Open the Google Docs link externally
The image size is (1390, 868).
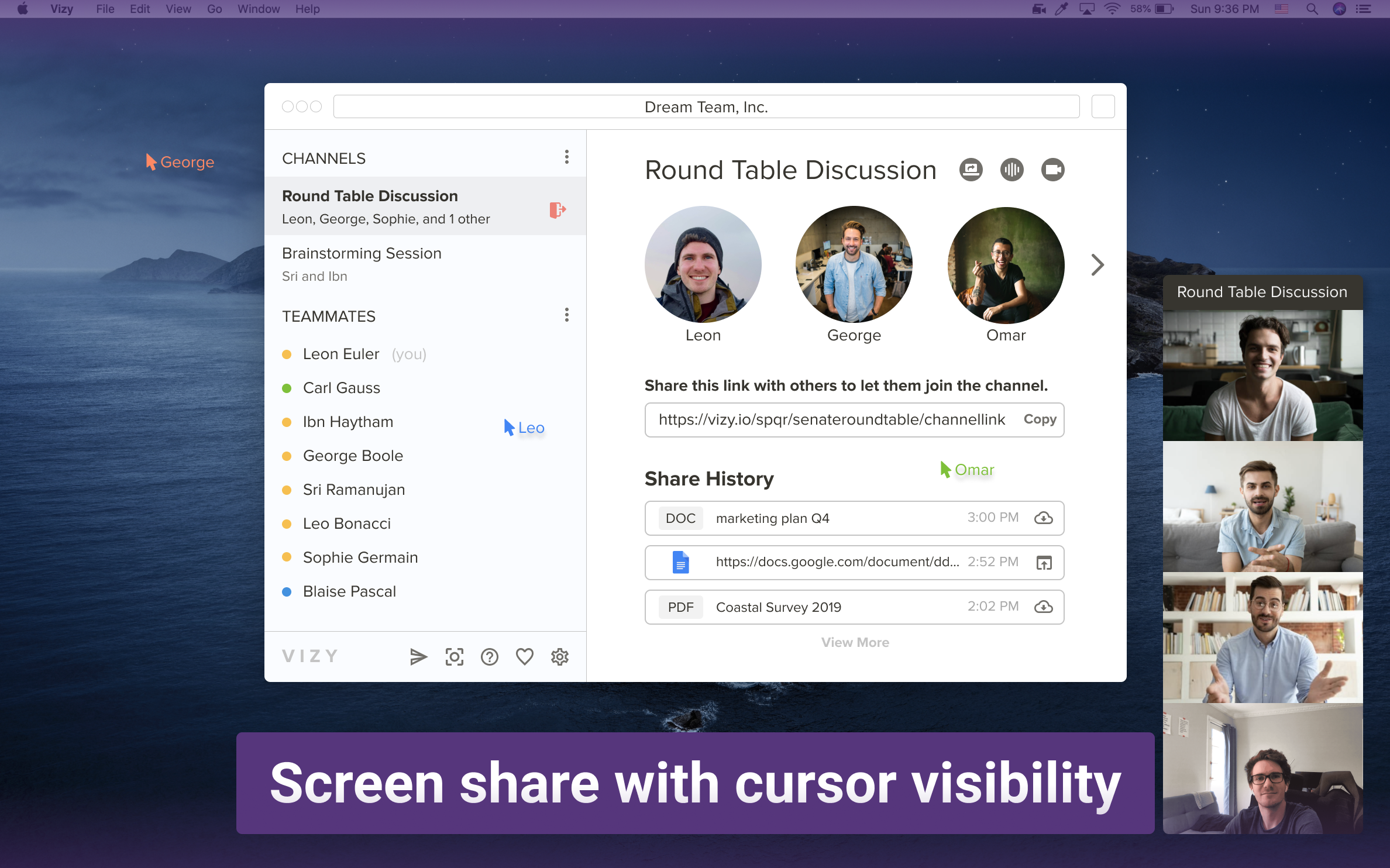(1044, 563)
